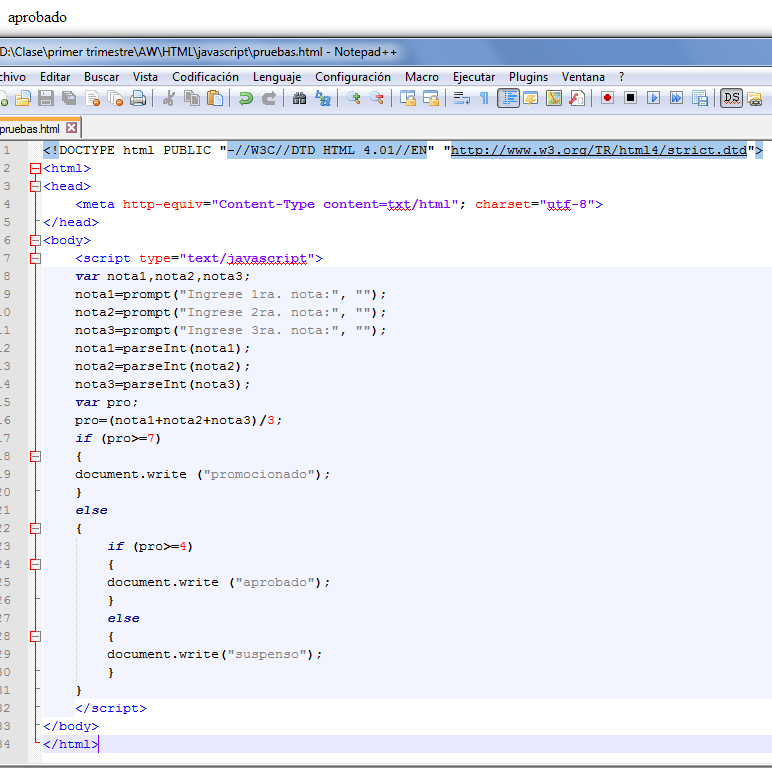This screenshot has width=772, height=768.
Task: Cut selection using the scissors icon
Action: 168,98
